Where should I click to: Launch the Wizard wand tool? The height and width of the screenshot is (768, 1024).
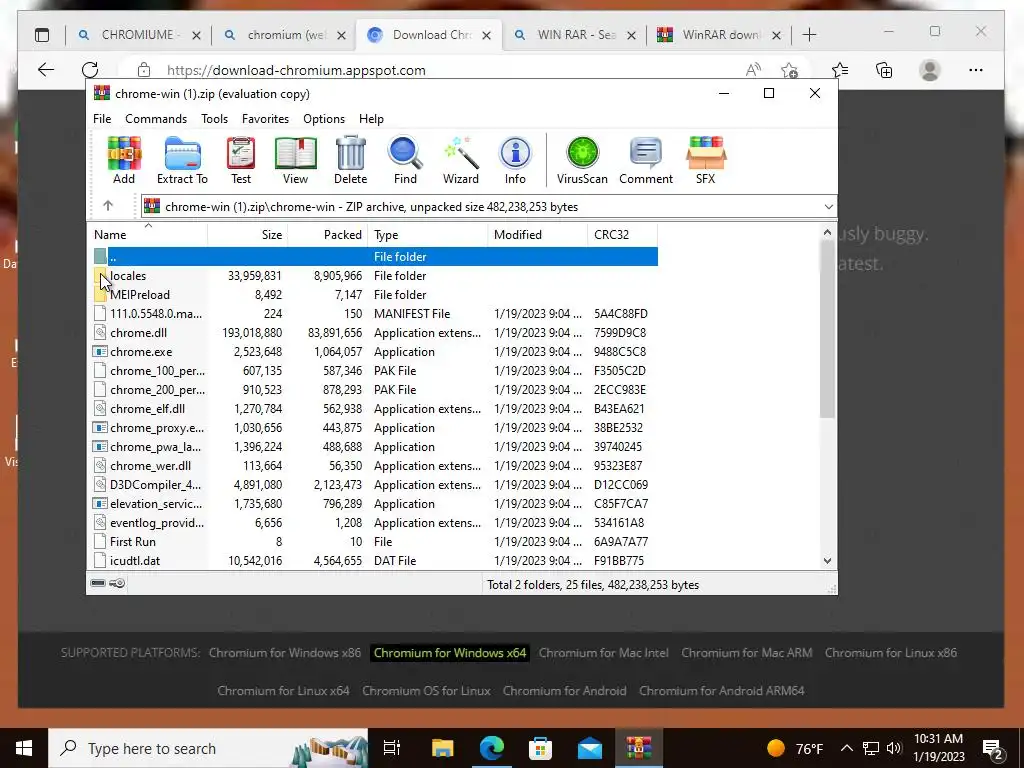click(x=460, y=161)
